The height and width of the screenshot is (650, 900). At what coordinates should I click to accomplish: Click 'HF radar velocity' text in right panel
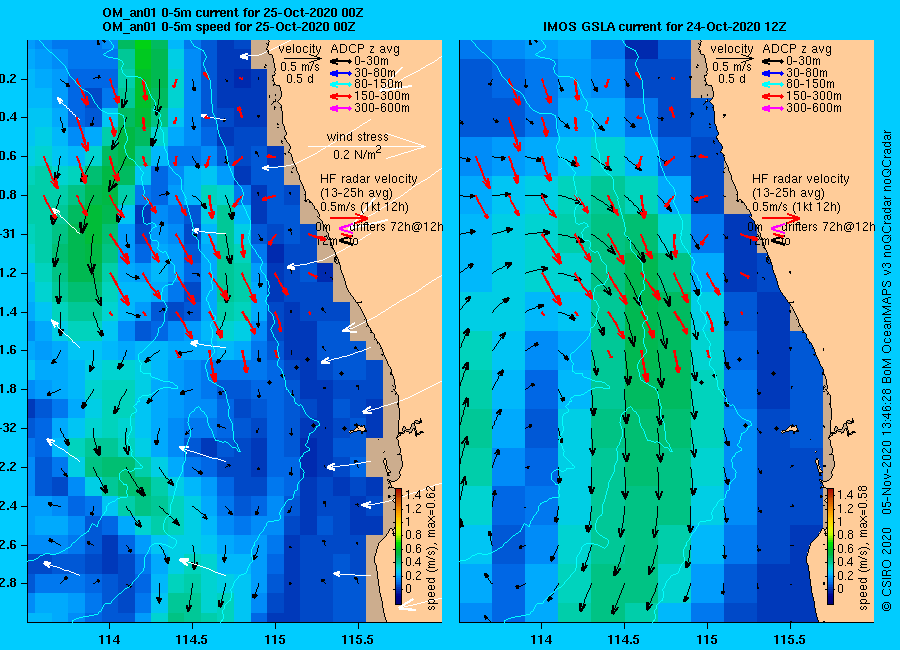[x=801, y=179]
